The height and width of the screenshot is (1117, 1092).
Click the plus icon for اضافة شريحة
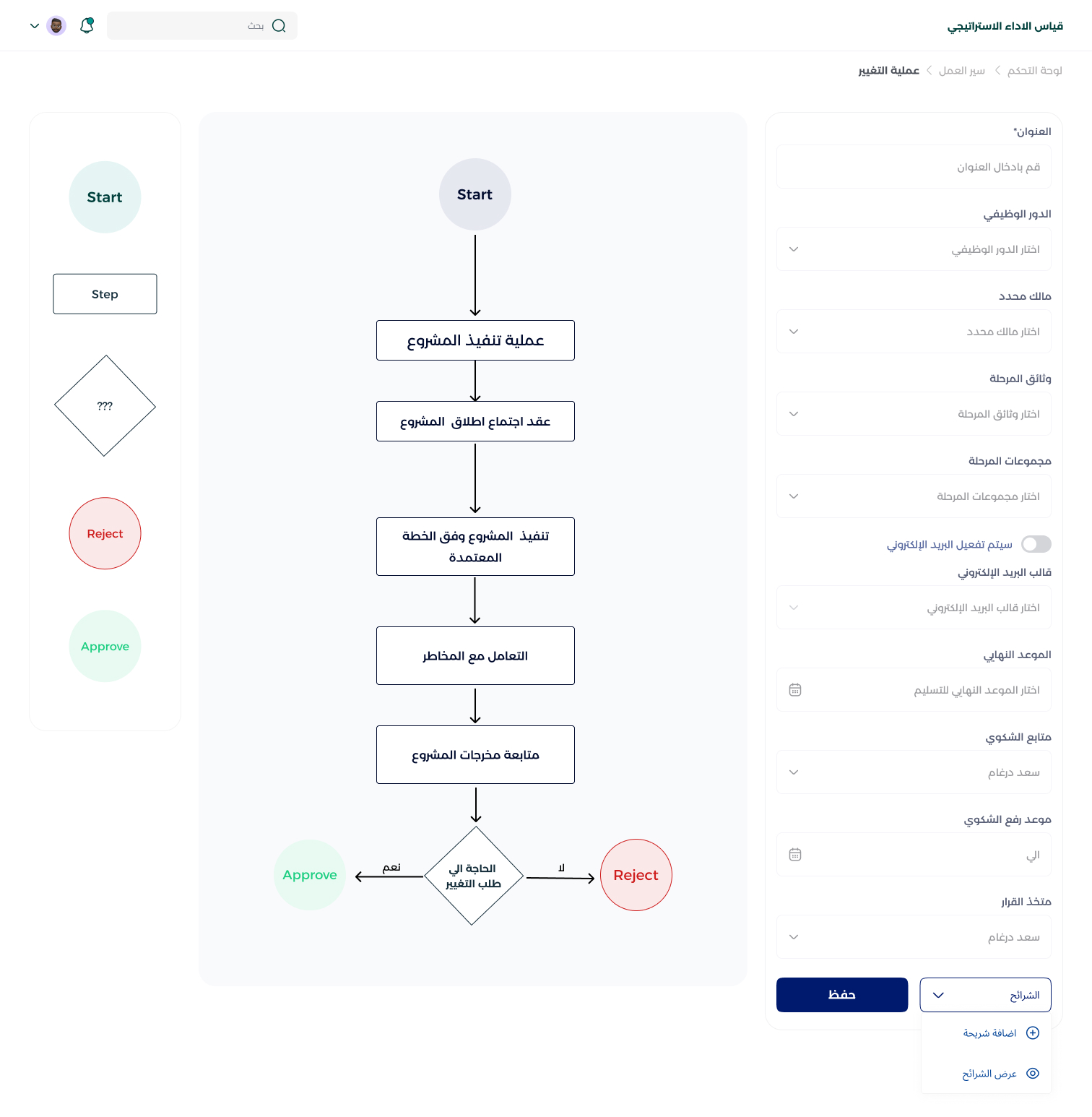(1033, 1033)
